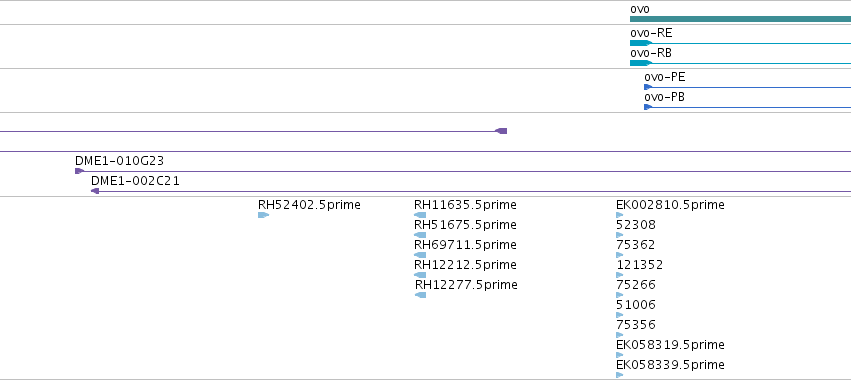Select the 75266 feature arrow
Screen dimensions: 851x380
(620, 295)
